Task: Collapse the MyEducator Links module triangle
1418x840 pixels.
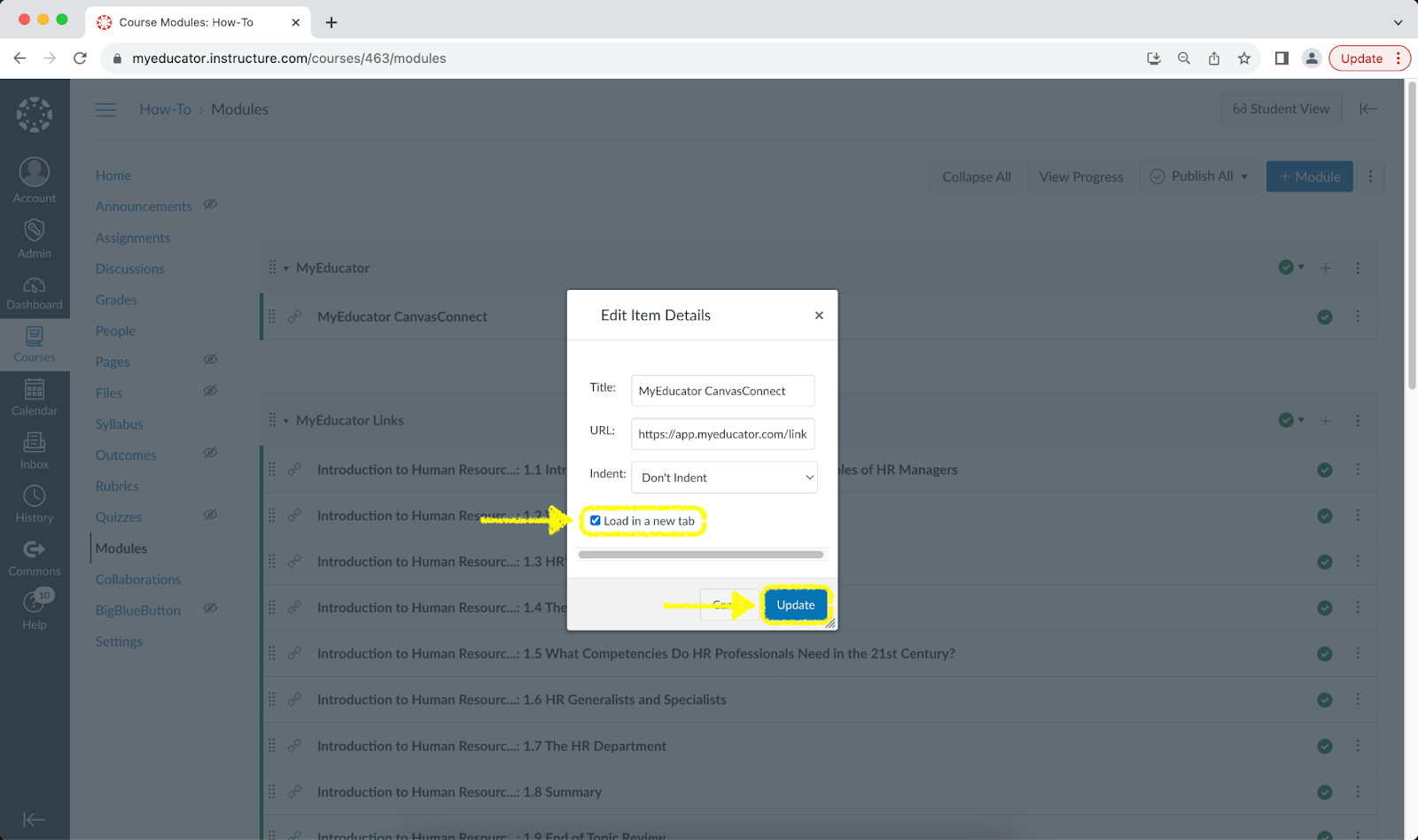Action: [x=286, y=421]
